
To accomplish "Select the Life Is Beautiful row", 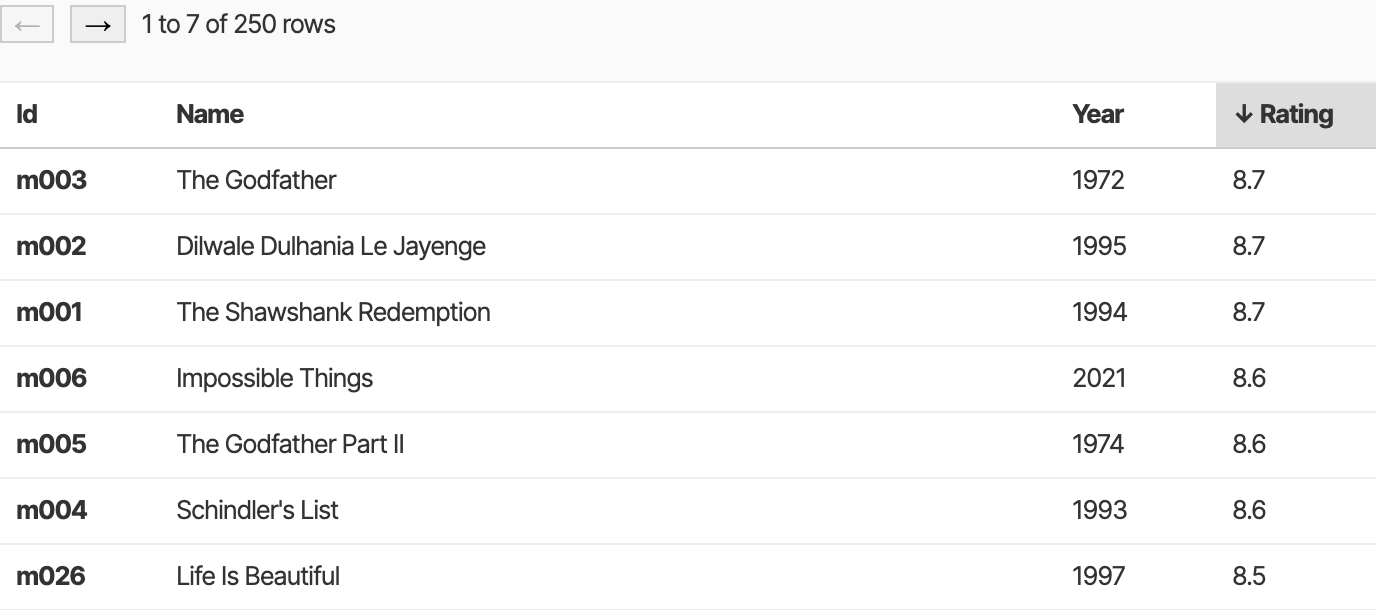I will 258,576.
